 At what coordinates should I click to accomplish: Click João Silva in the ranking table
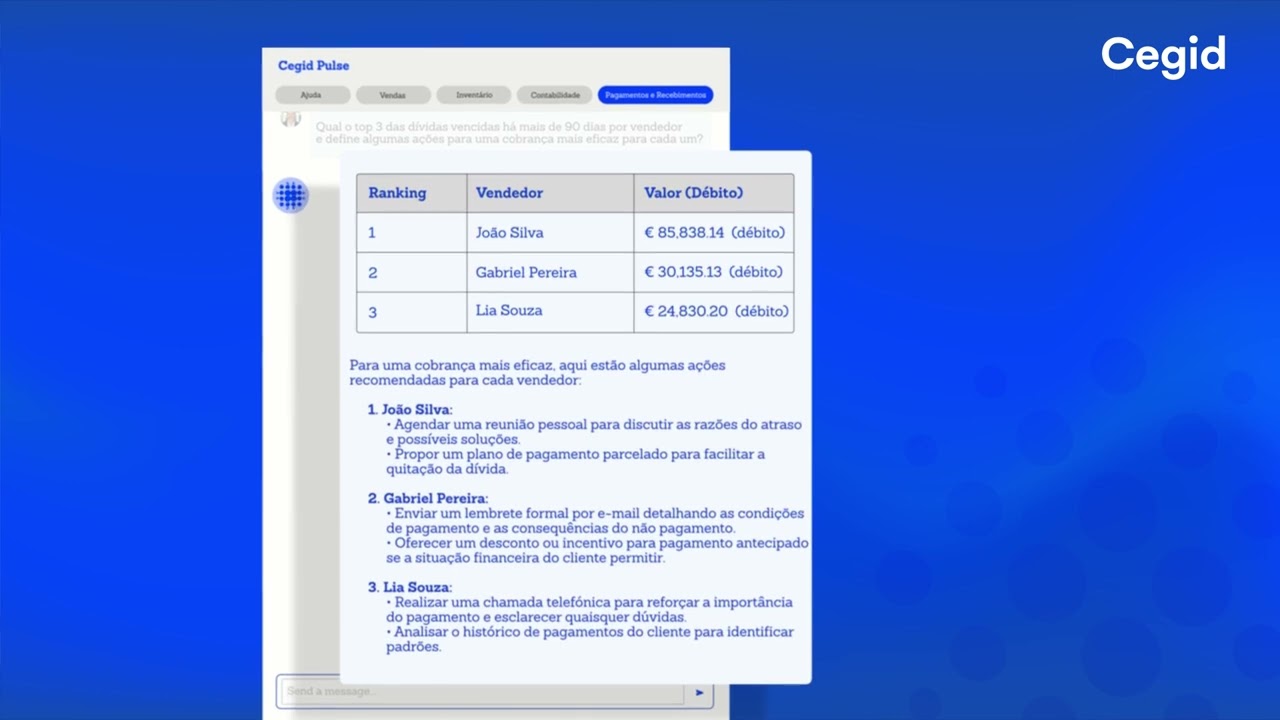[x=509, y=232]
